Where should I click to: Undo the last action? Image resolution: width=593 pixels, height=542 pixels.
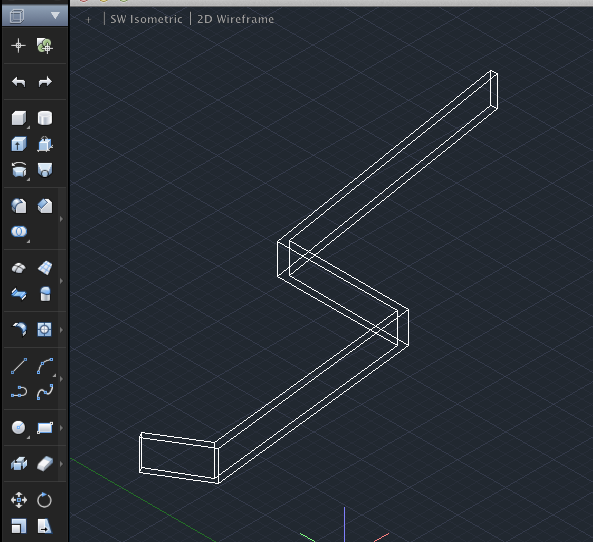pos(19,82)
